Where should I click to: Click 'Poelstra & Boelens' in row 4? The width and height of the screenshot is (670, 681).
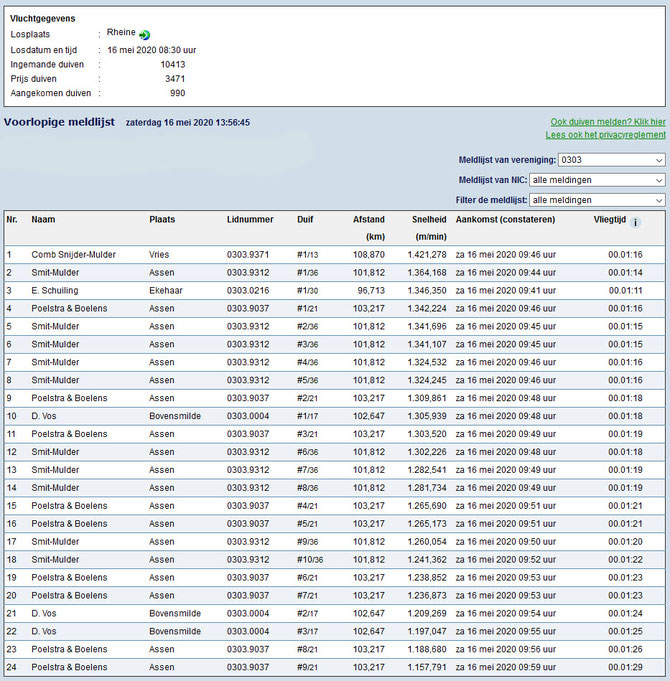[x=69, y=308]
